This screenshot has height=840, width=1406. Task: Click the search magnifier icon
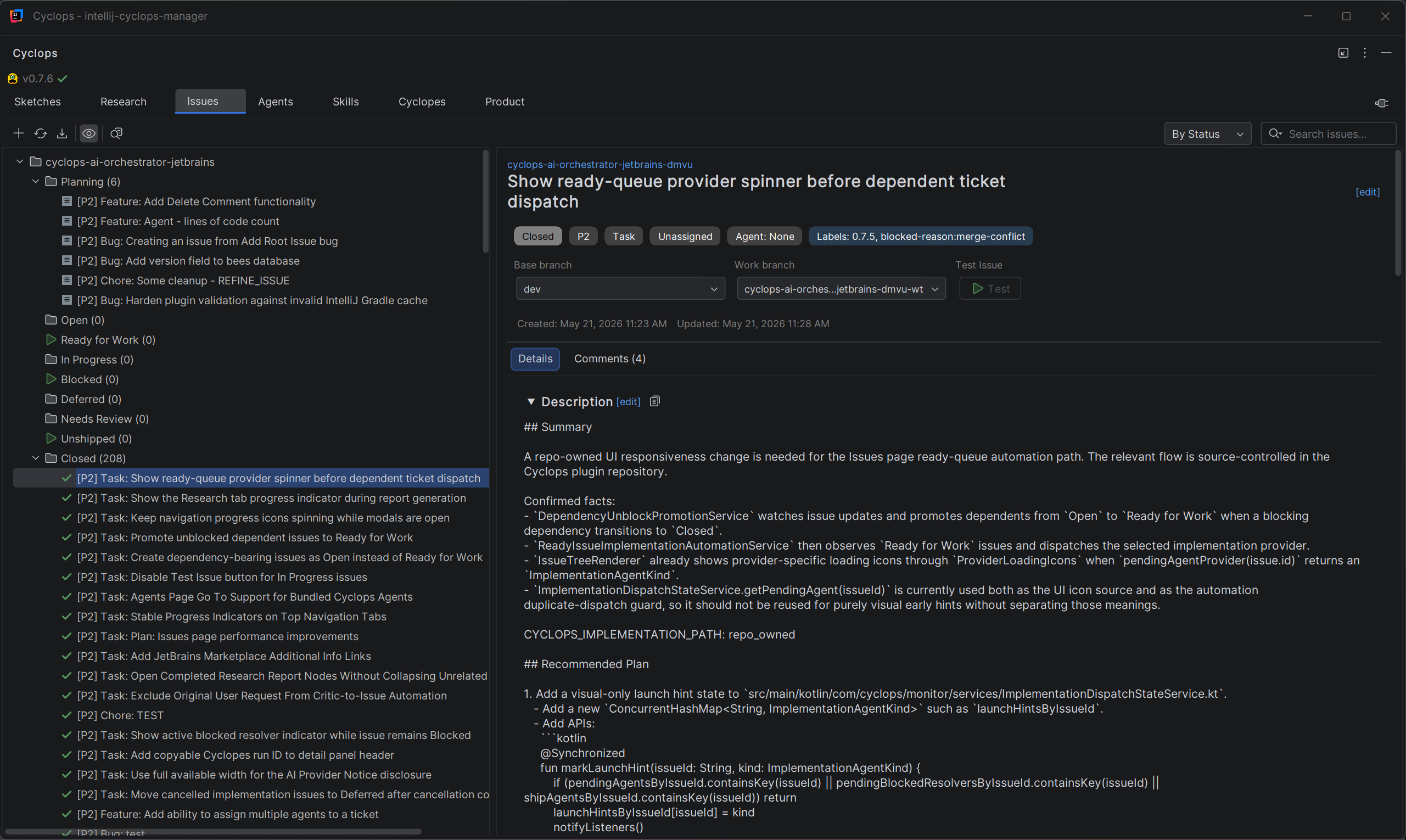click(x=1275, y=133)
